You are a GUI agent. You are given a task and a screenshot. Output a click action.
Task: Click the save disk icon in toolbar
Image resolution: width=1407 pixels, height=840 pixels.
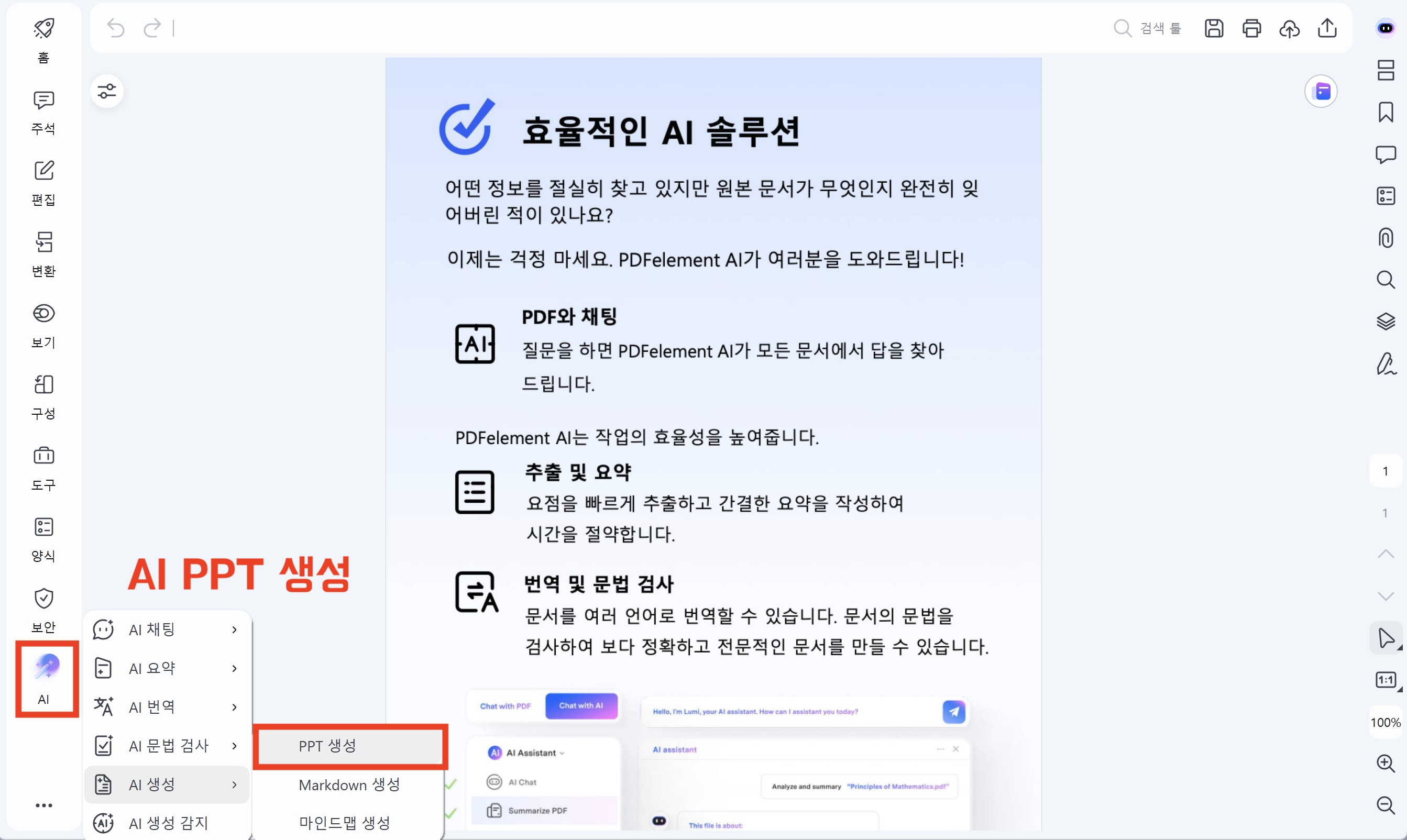tap(1213, 28)
